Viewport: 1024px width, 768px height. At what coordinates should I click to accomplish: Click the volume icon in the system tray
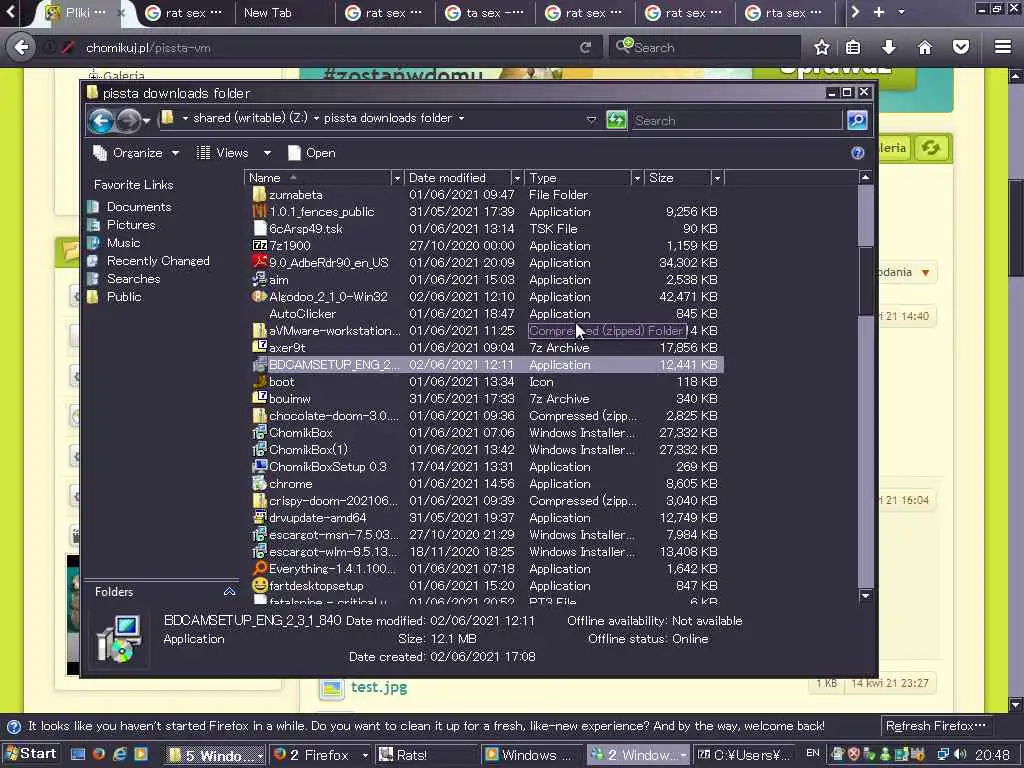[959, 754]
